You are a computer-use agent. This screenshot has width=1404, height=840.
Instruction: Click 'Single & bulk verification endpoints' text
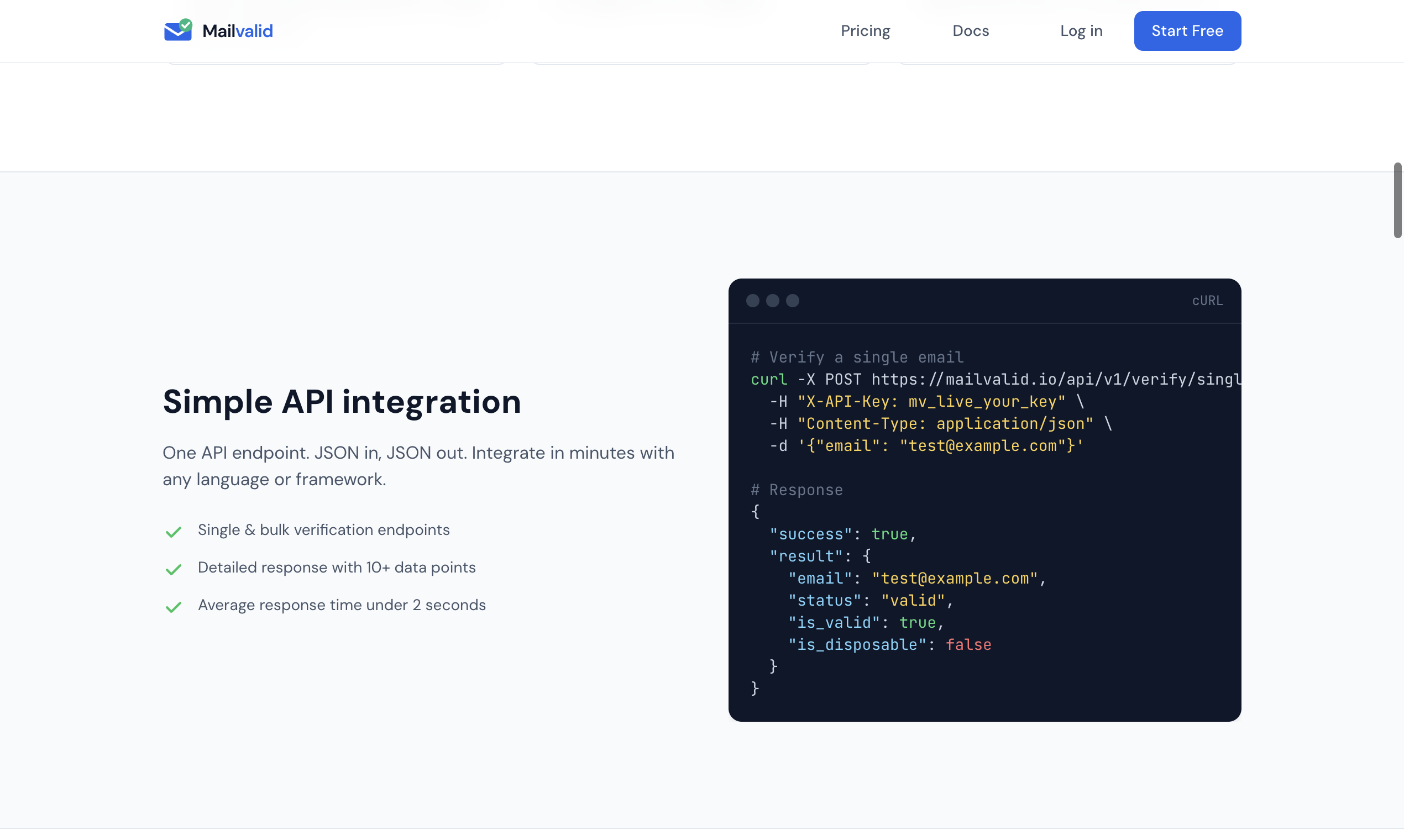tap(323, 530)
